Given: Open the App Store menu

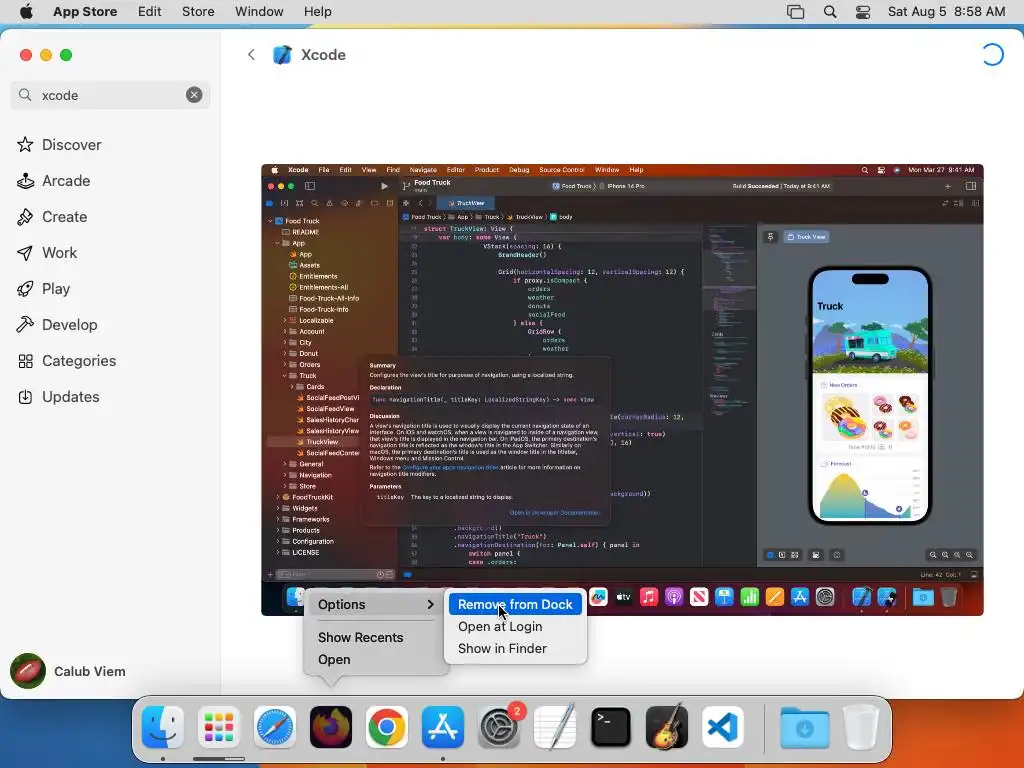Looking at the screenshot, I should [x=85, y=12].
